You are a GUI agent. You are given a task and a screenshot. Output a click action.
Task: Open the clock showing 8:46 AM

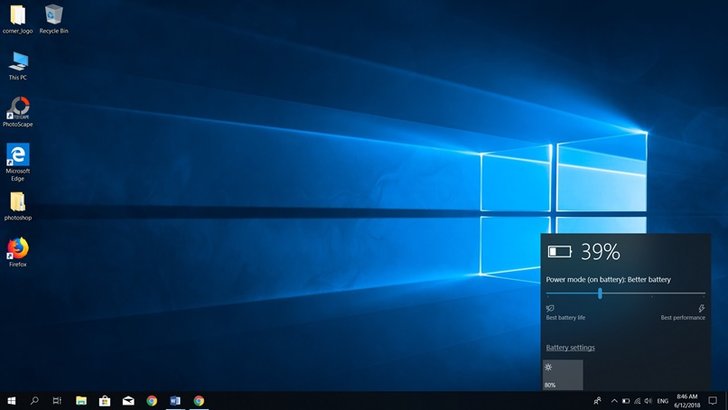687,401
